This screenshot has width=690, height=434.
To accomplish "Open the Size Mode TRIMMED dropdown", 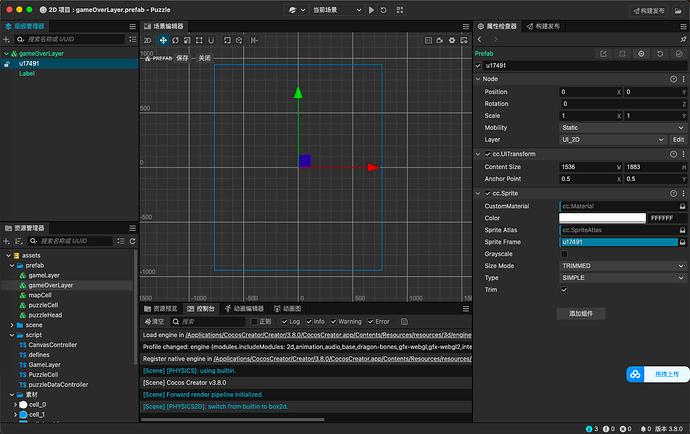I will point(622,266).
